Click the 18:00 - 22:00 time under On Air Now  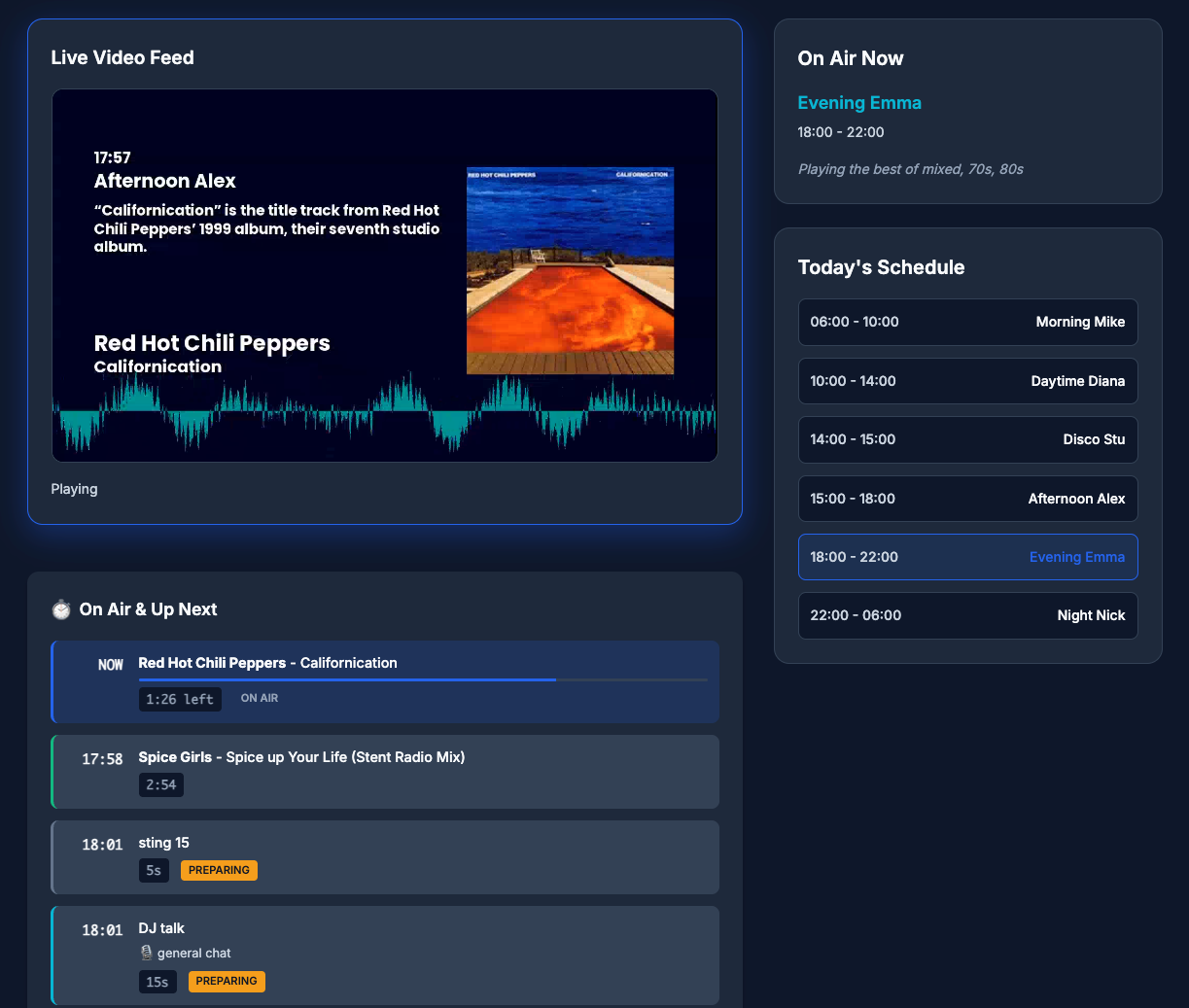click(x=841, y=132)
